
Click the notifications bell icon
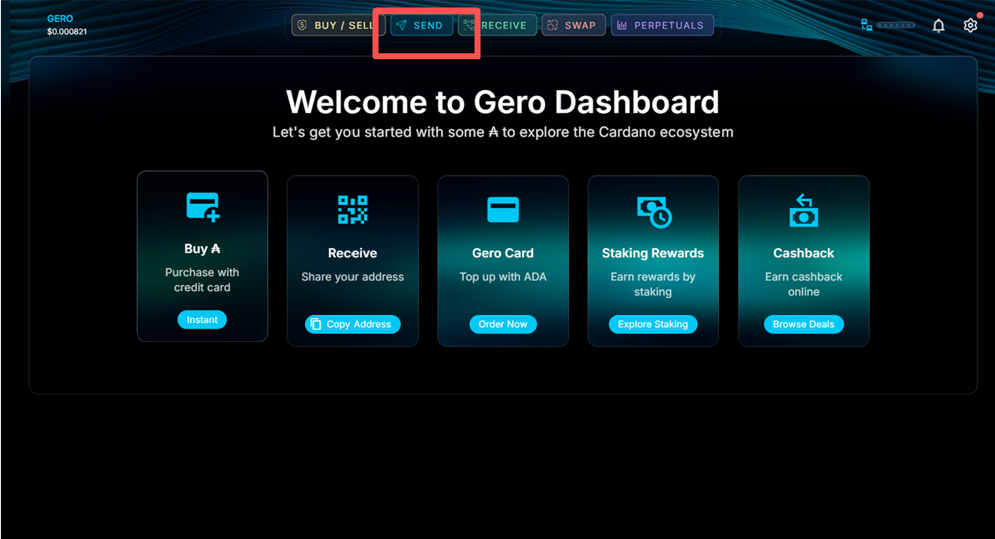click(x=938, y=26)
